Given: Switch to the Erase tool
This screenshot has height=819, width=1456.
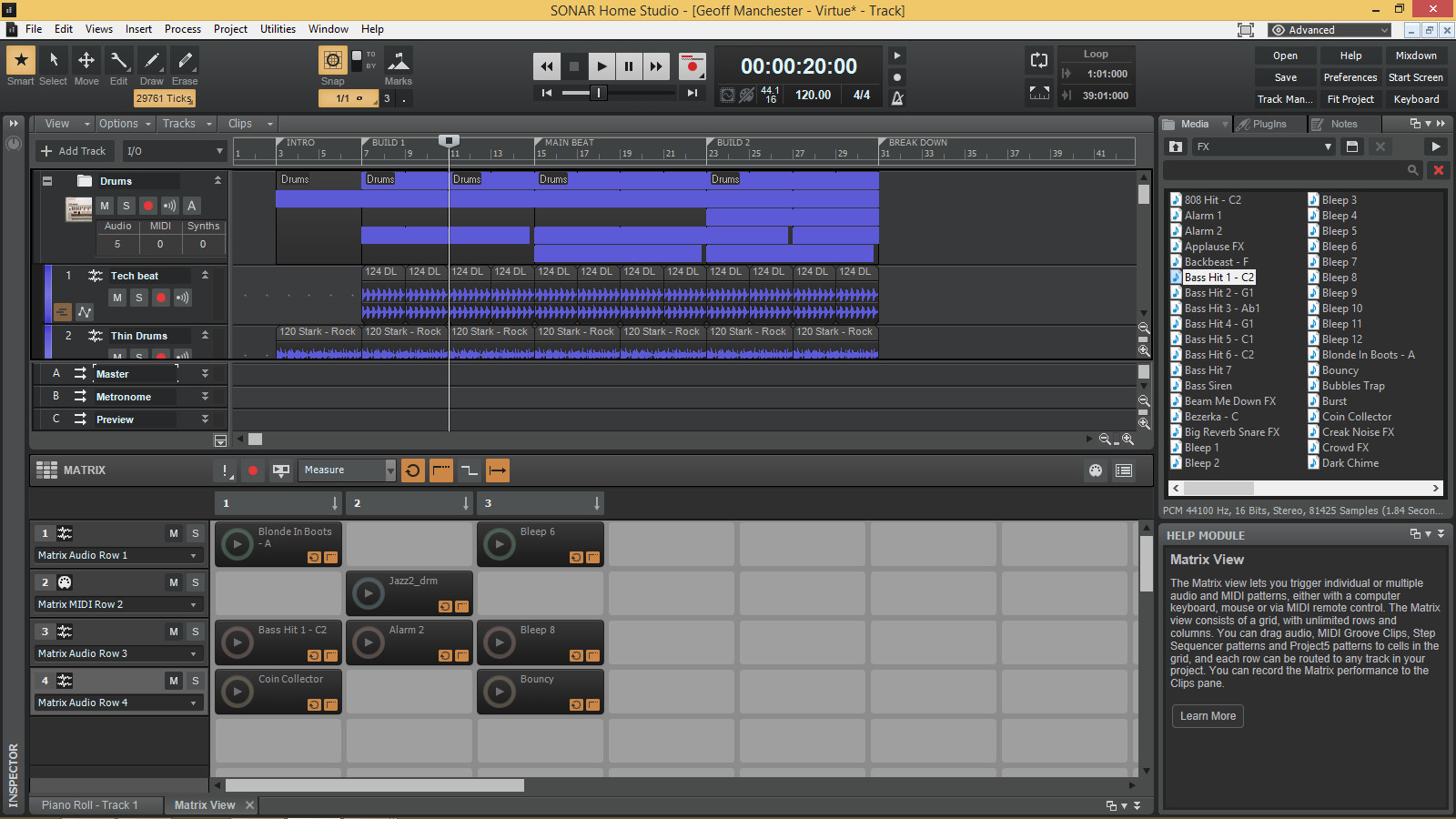Looking at the screenshot, I should tap(184, 60).
